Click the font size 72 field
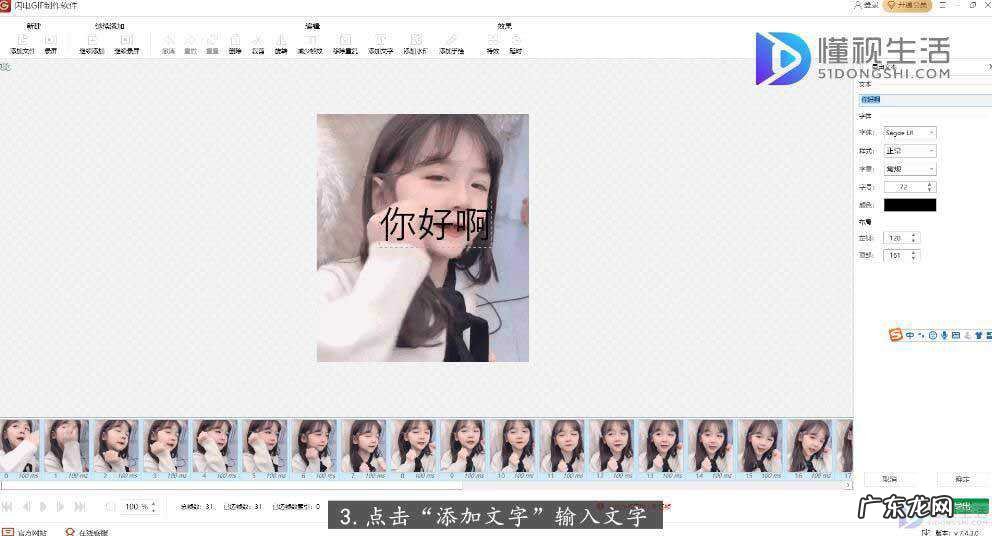Screen dimensions: 992x536 tap(910, 187)
